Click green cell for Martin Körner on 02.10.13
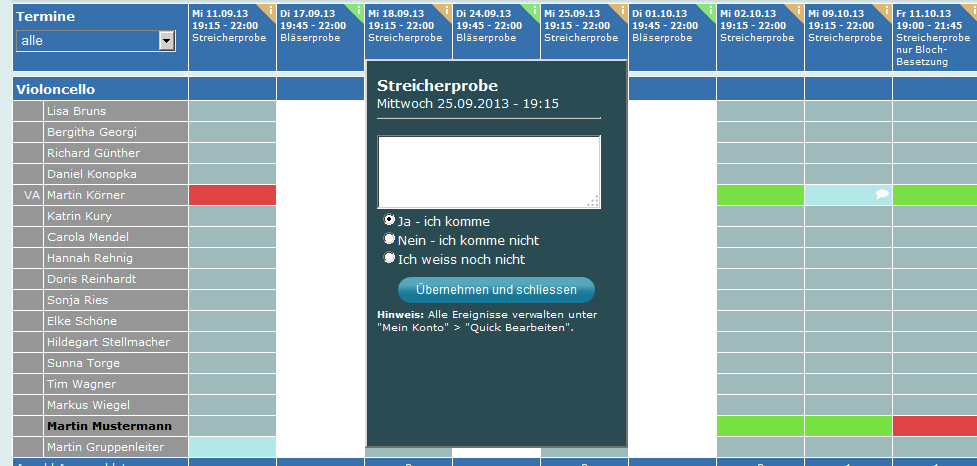977x466 pixels. [x=760, y=195]
